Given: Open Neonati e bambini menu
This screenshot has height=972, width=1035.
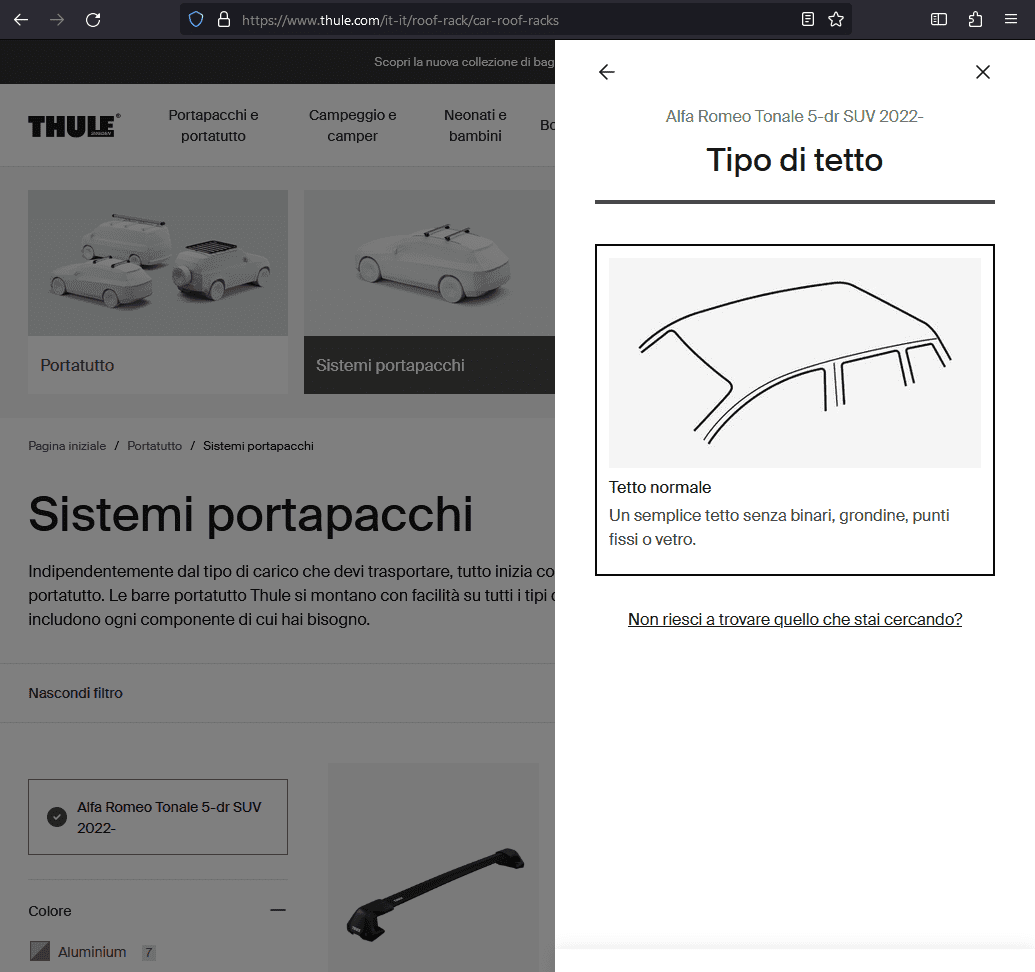Looking at the screenshot, I should 475,125.
